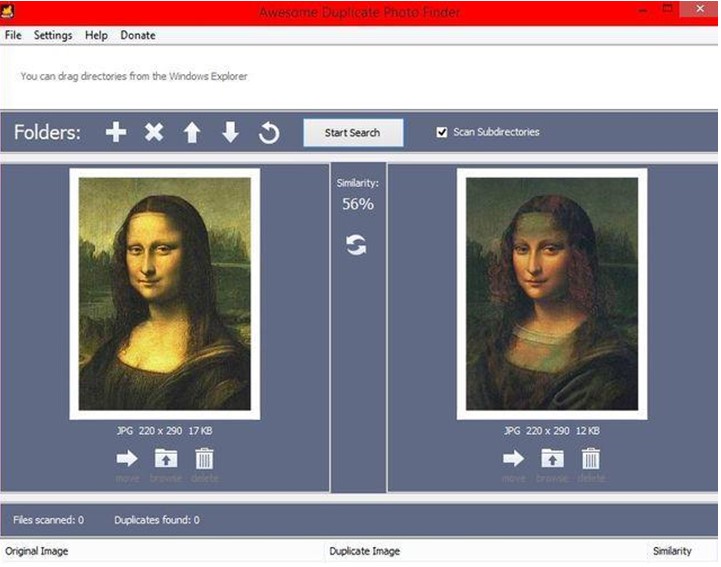Delete the left 17 KB image
The height and width of the screenshot is (567, 721).
[204, 458]
